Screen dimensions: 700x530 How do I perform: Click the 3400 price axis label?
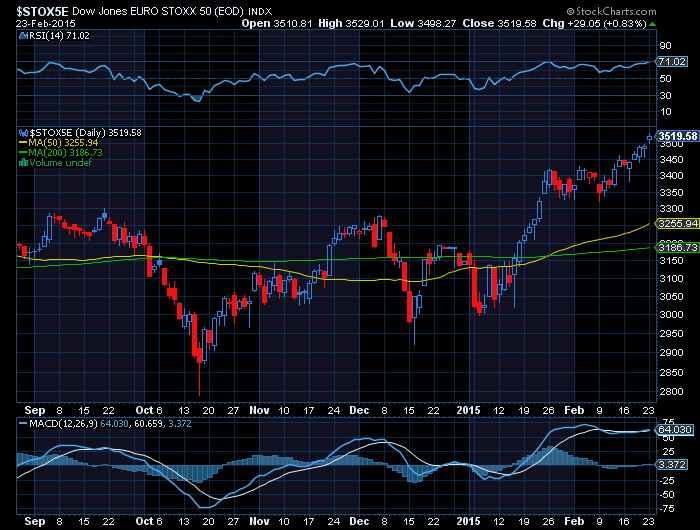tap(671, 175)
